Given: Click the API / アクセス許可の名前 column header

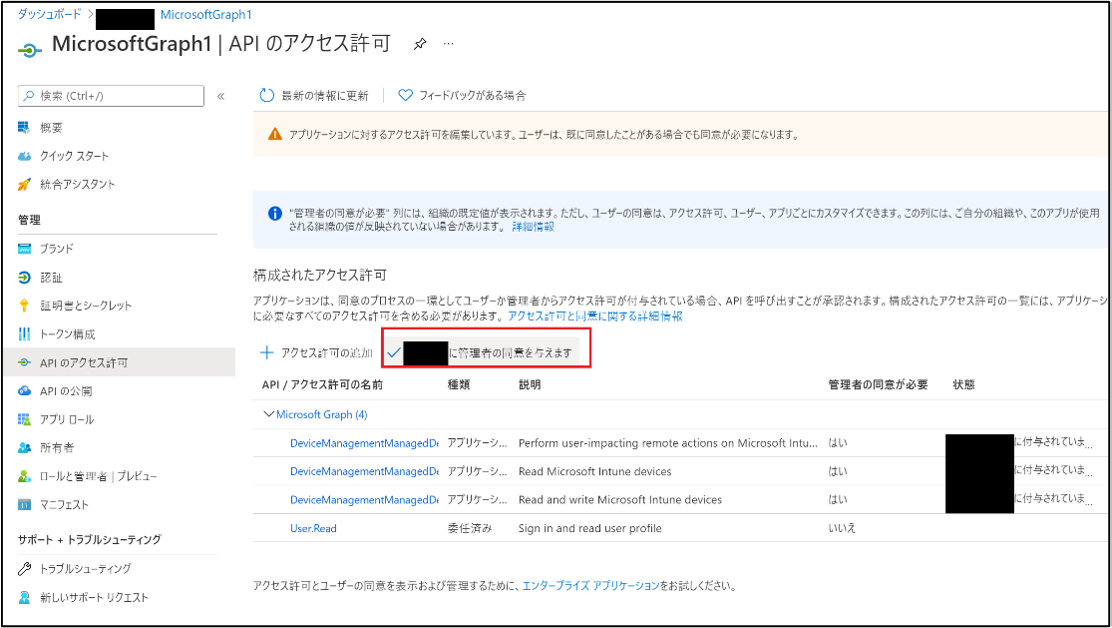Looking at the screenshot, I should [323, 385].
